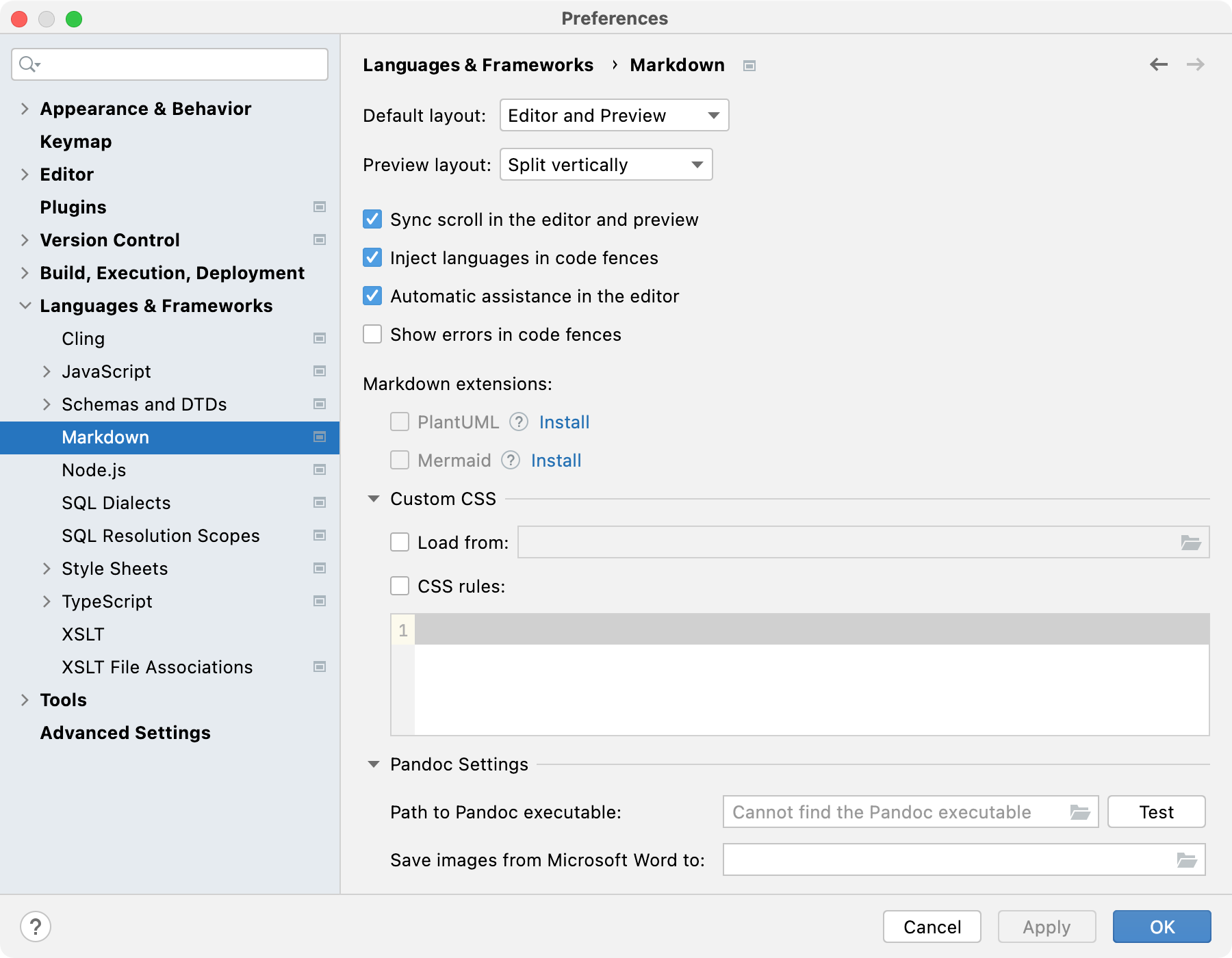The image size is (1232, 958).
Task: Open the Preview layout dropdown
Action: [x=606, y=164]
